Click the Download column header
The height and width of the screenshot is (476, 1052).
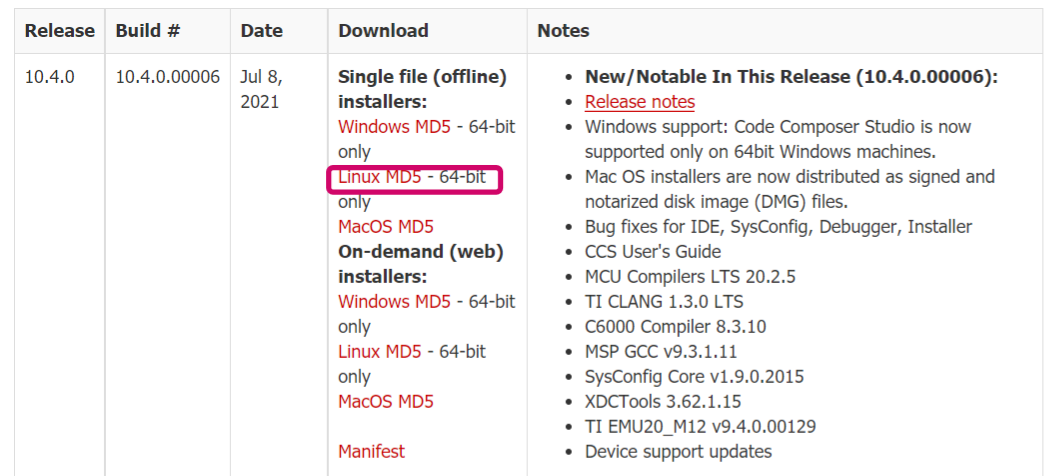pos(383,31)
